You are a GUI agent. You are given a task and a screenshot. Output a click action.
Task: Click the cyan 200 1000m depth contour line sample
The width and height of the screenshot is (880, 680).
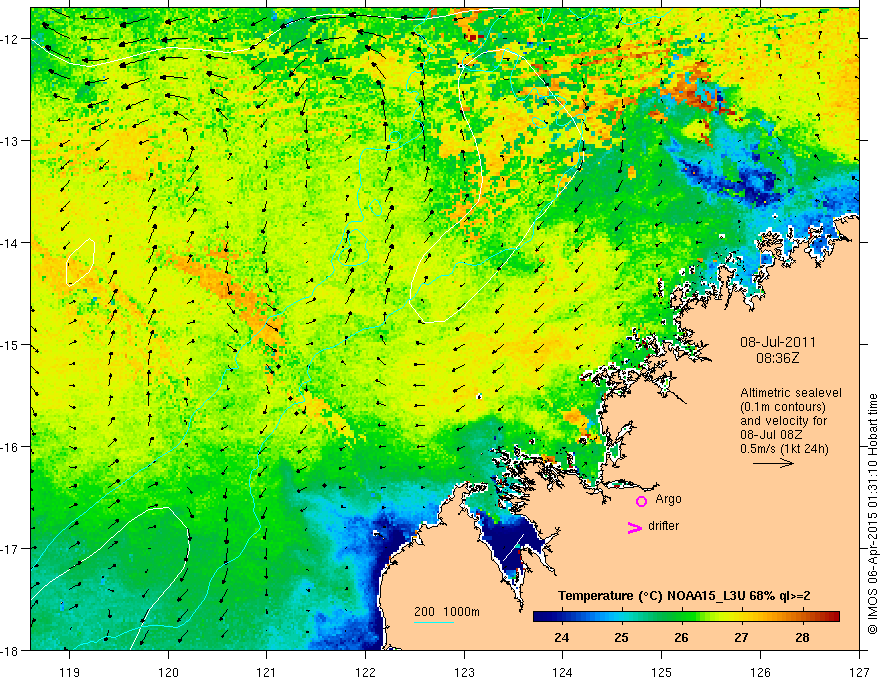tap(434, 622)
